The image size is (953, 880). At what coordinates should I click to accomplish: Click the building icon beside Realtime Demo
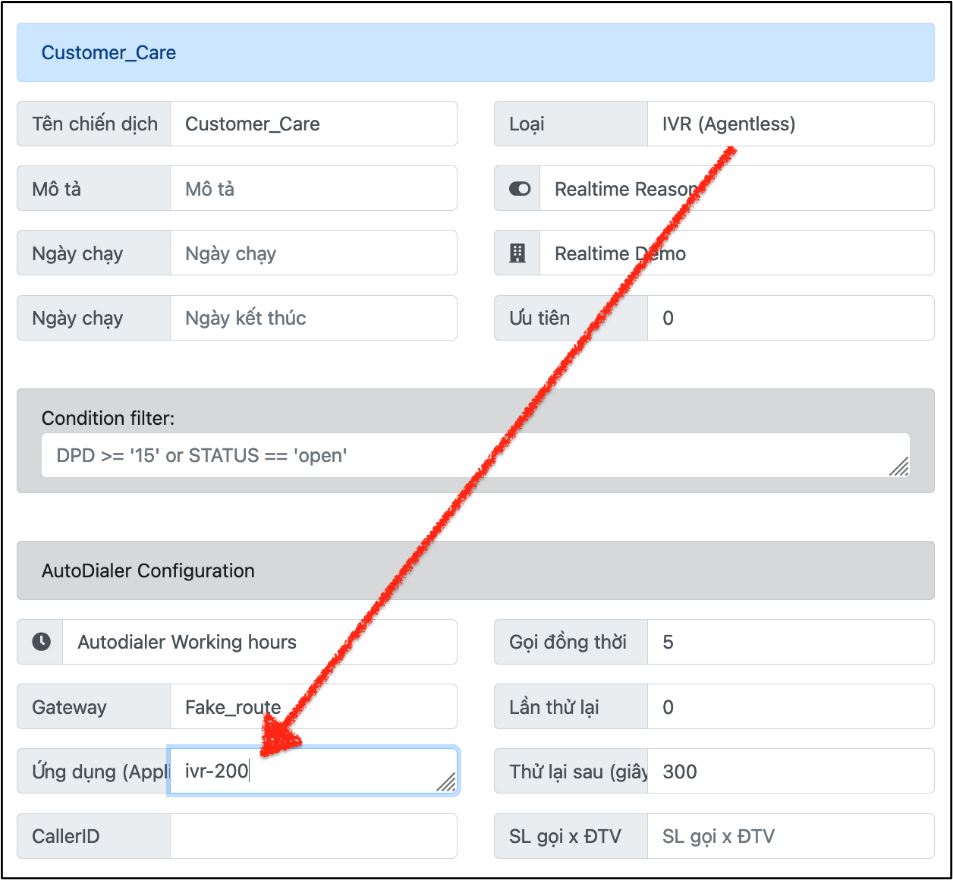click(x=517, y=254)
